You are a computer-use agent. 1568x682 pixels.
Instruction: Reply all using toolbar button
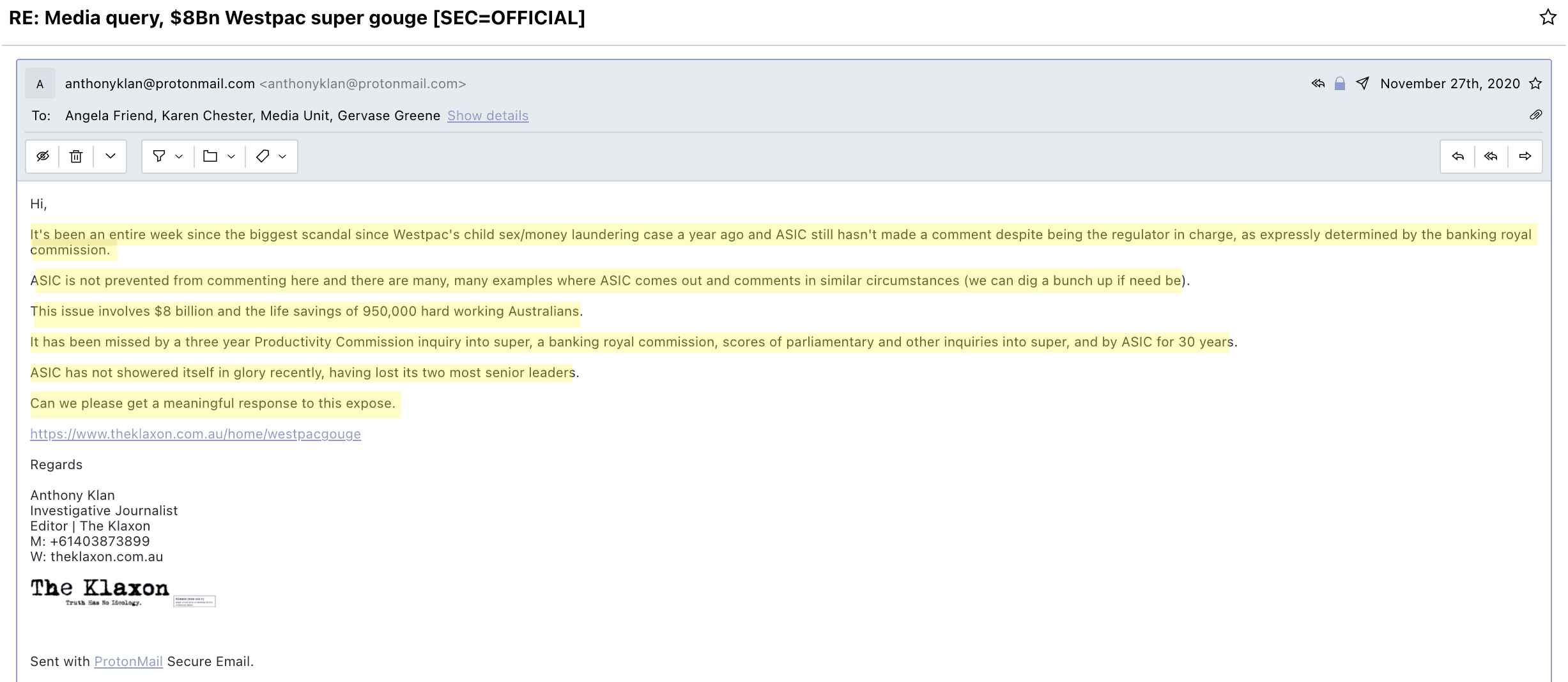1491,156
